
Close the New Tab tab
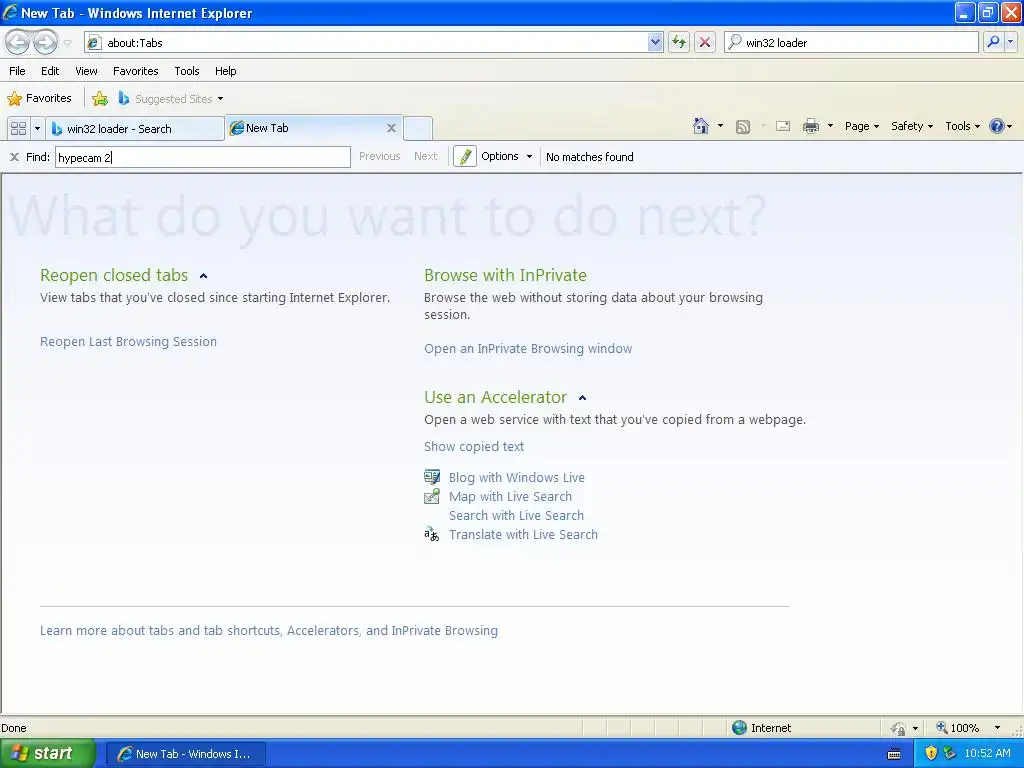(391, 128)
